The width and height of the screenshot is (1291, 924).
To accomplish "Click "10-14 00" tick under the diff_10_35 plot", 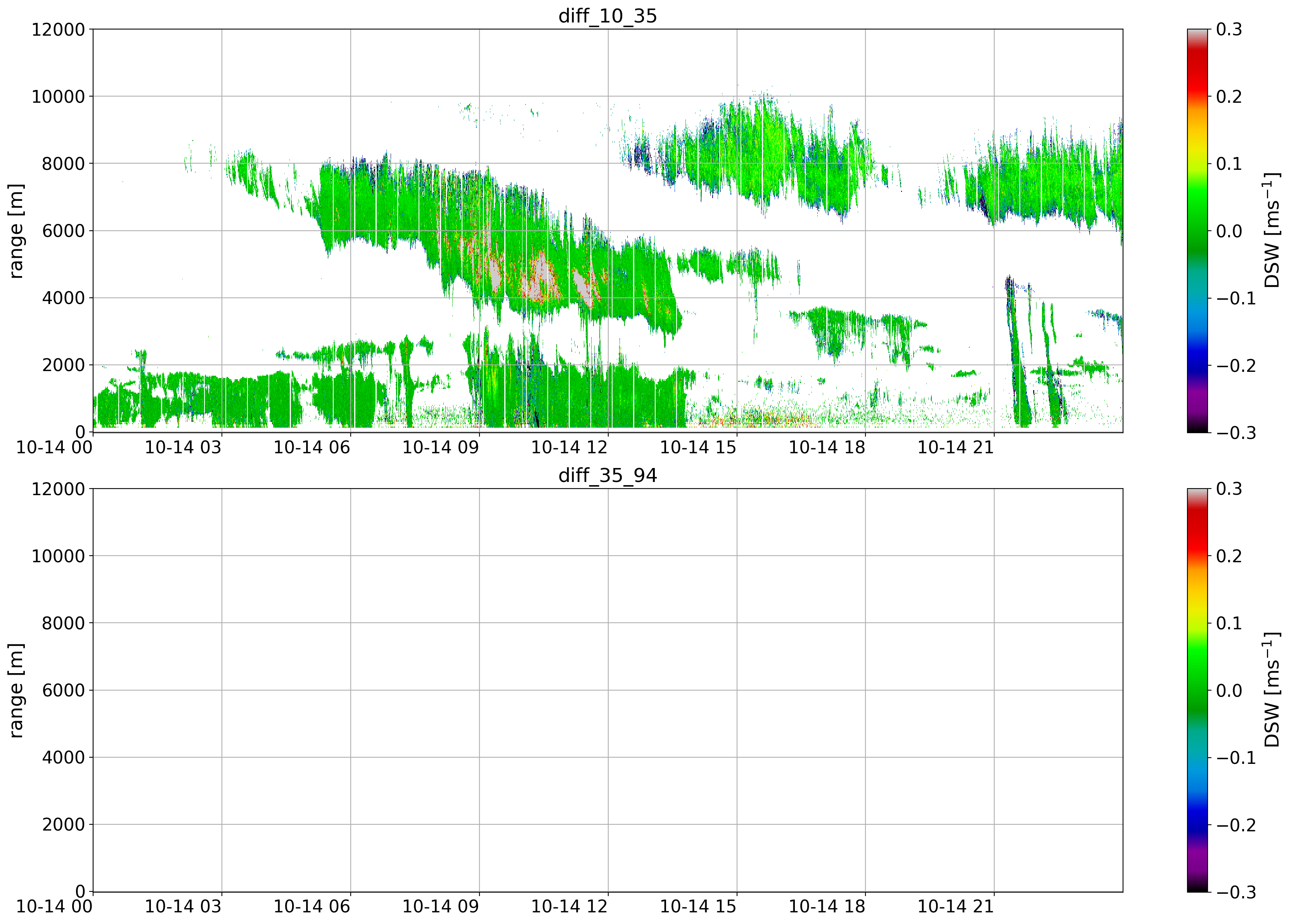I will 54,447.
